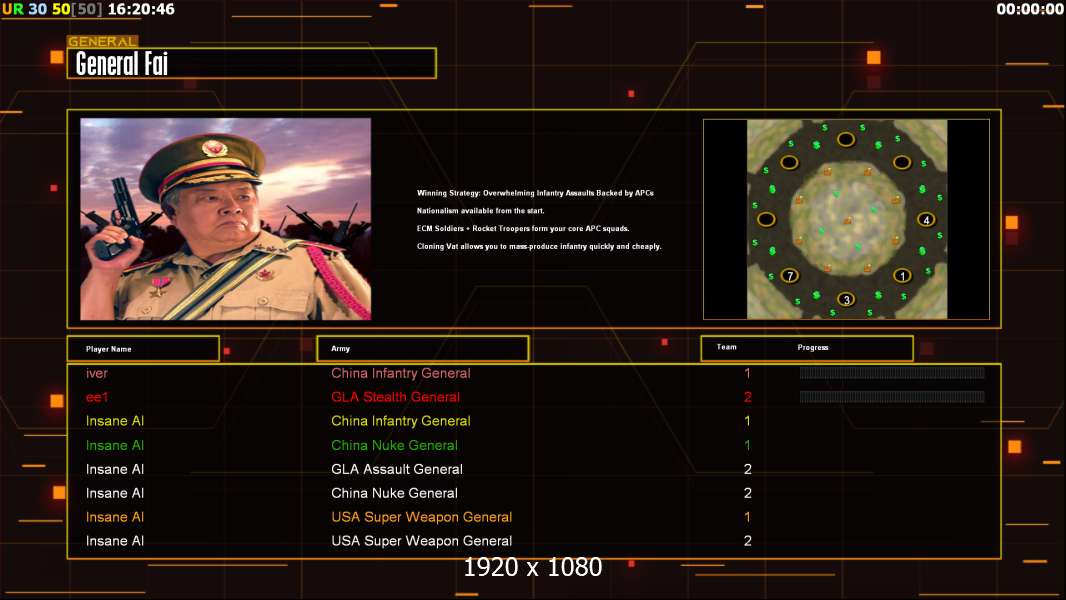Click the yellow "Insane AI" player name
The image size is (1066, 600).
[x=115, y=421]
